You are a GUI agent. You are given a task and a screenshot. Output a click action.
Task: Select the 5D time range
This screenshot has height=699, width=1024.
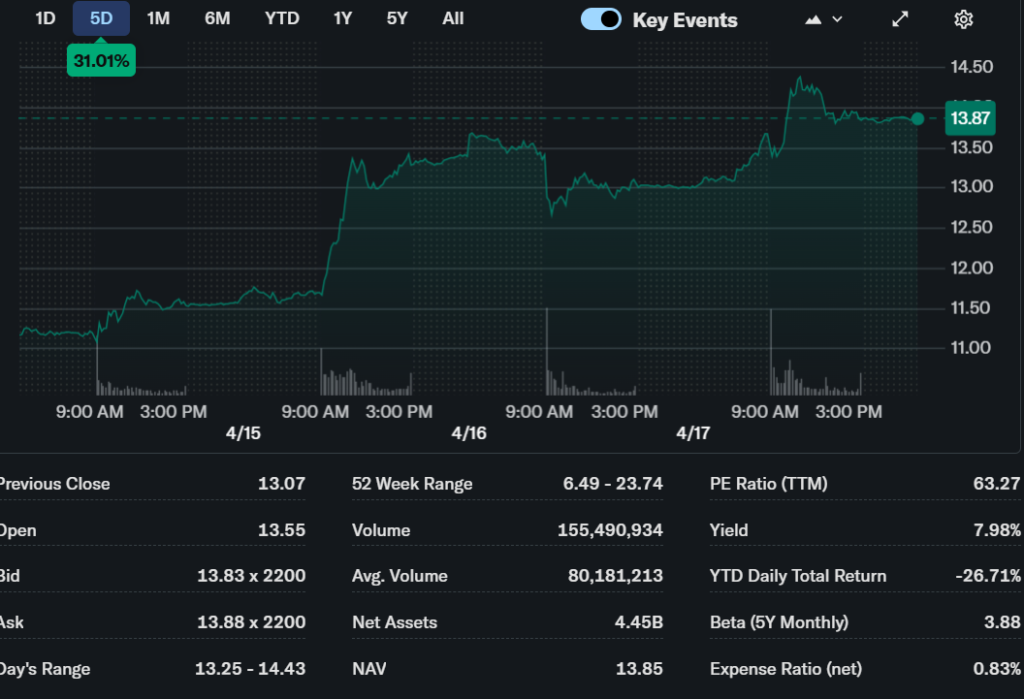click(101, 18)
